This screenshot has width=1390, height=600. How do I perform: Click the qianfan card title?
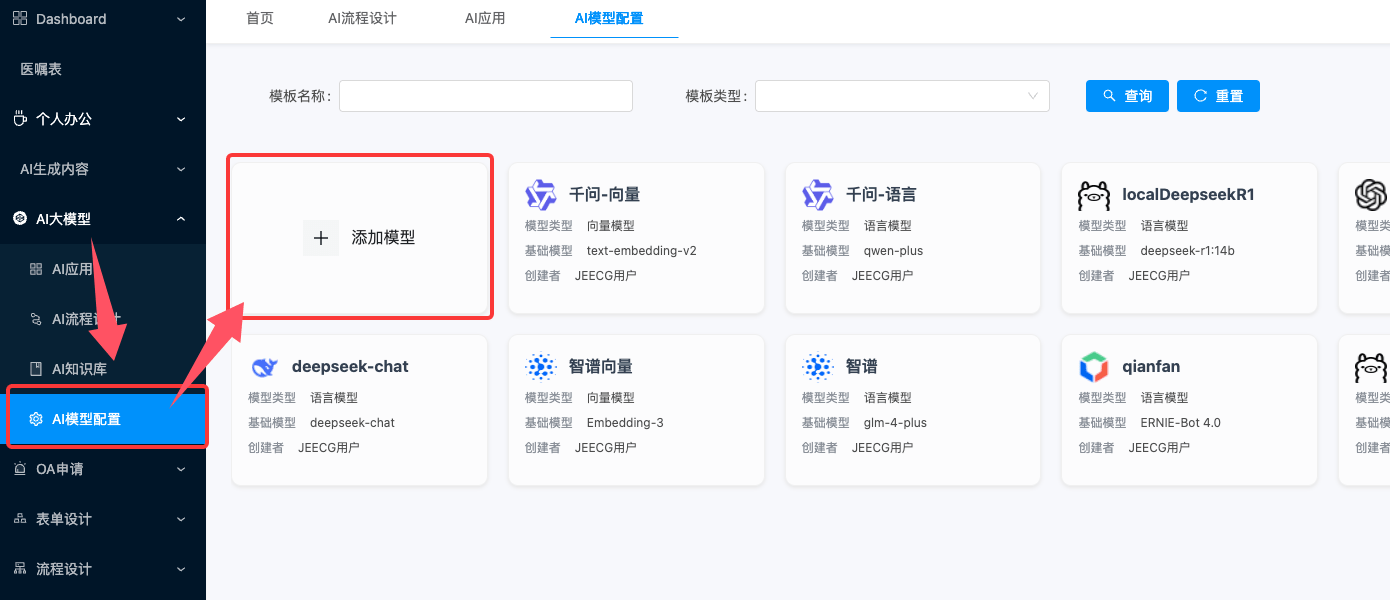click(1151, 366)
